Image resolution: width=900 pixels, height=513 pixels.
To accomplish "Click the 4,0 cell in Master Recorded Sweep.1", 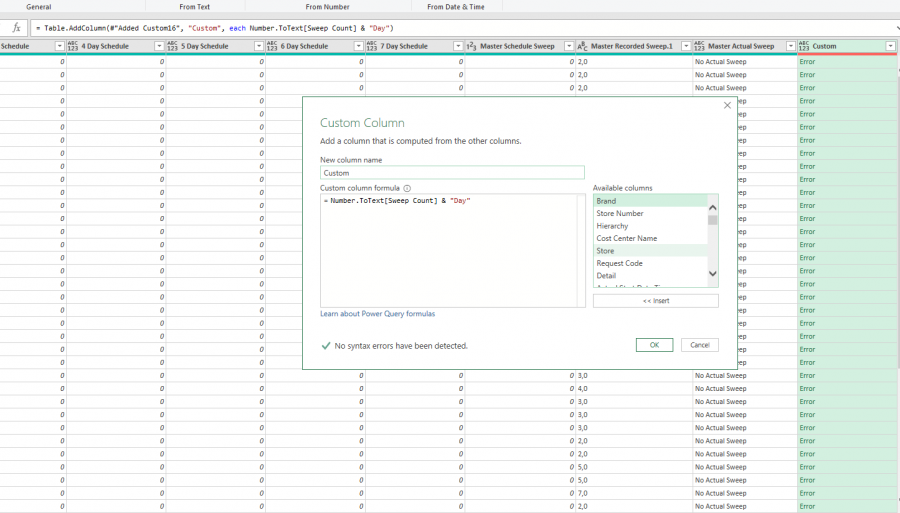I will 634,388.
